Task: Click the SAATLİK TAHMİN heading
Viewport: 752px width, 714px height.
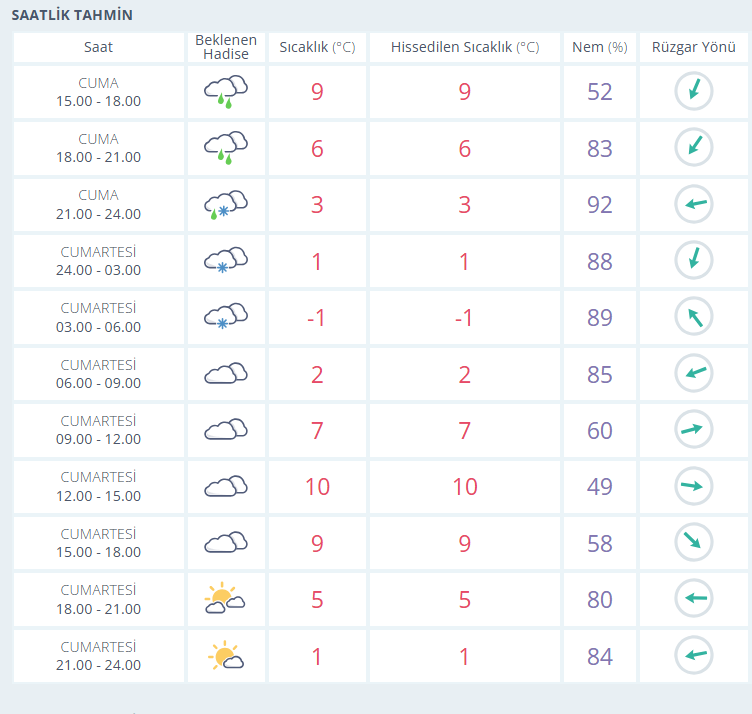Action: click(x=72, y=15)
